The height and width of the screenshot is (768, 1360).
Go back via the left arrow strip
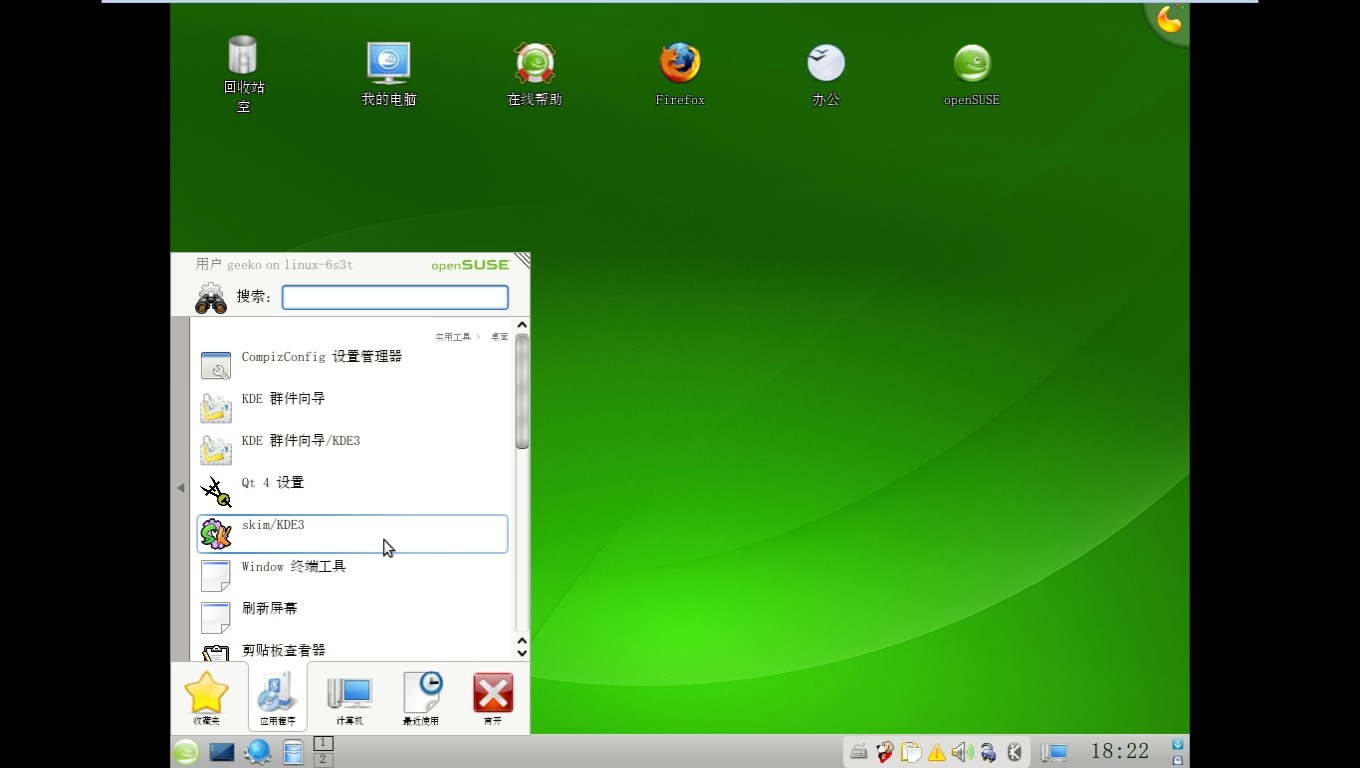[x=180, y=488]
